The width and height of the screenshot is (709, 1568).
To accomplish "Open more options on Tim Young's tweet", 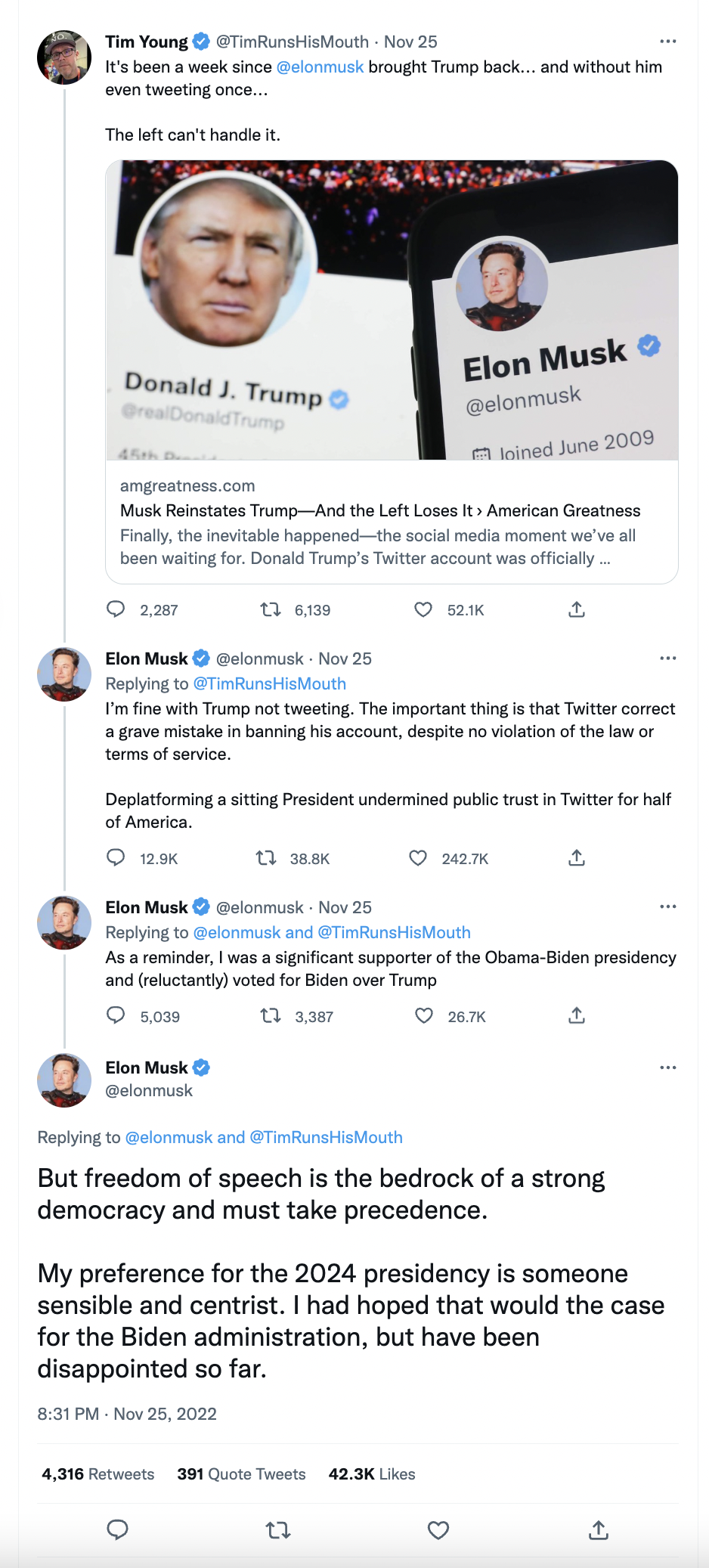I will pos(667,42).
